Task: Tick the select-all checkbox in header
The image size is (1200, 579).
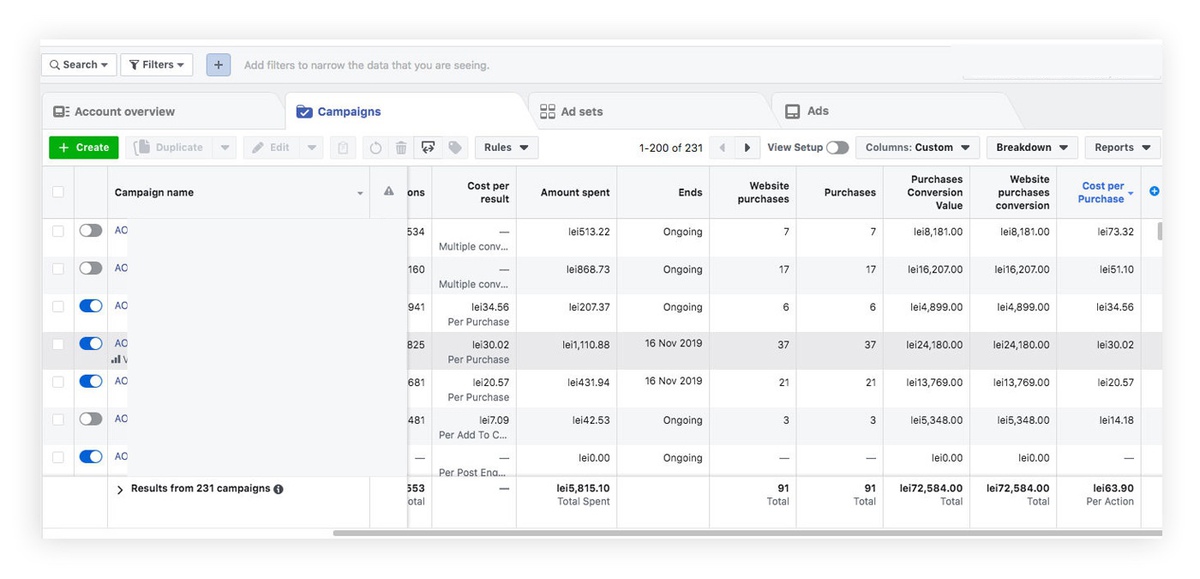Action: (58, 192)
